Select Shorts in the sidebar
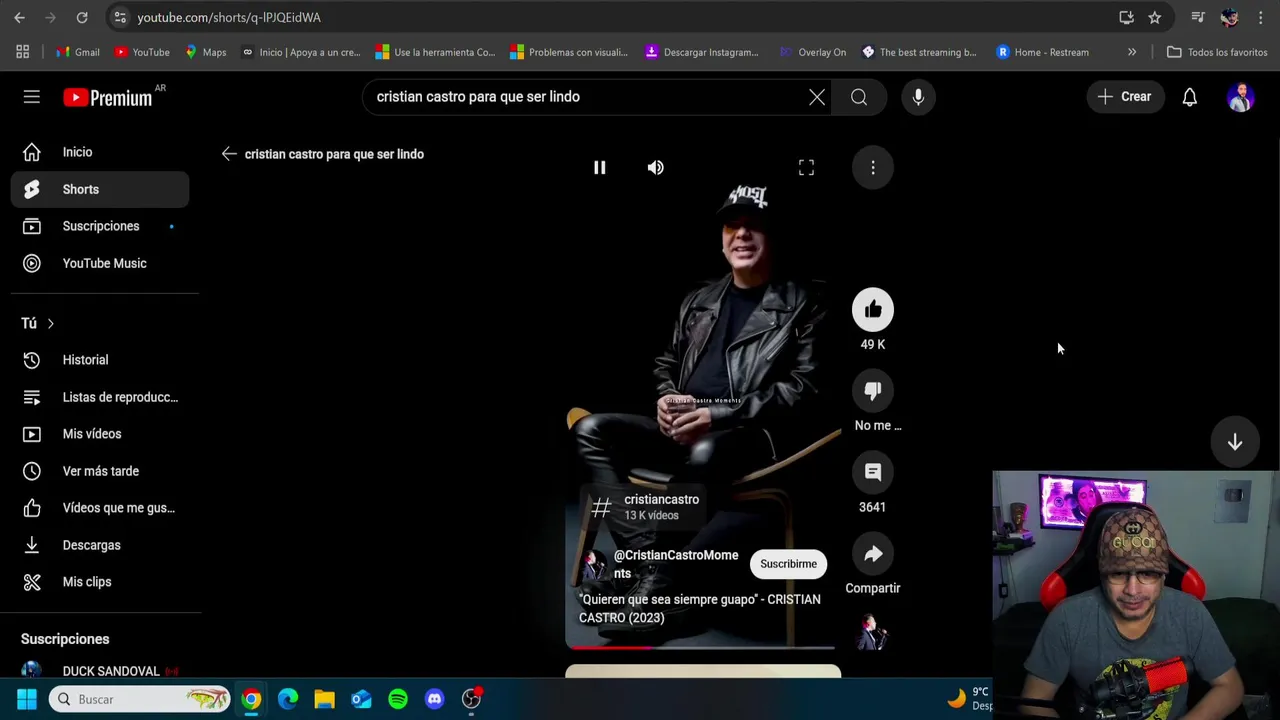This screenshot has height=720, width=1280. coord(100,189)
